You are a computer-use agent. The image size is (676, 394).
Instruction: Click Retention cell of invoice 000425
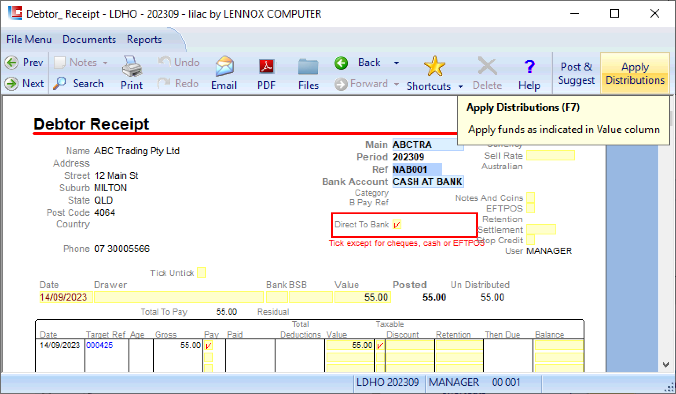tap(459, 345)
